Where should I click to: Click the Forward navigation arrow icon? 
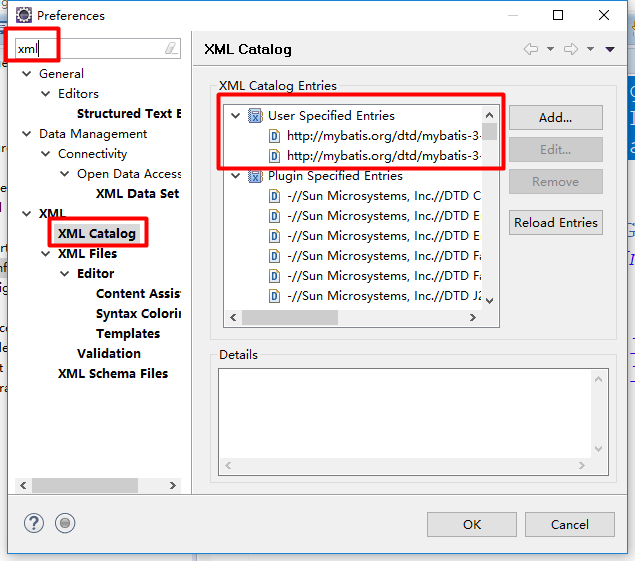[571, 49]
